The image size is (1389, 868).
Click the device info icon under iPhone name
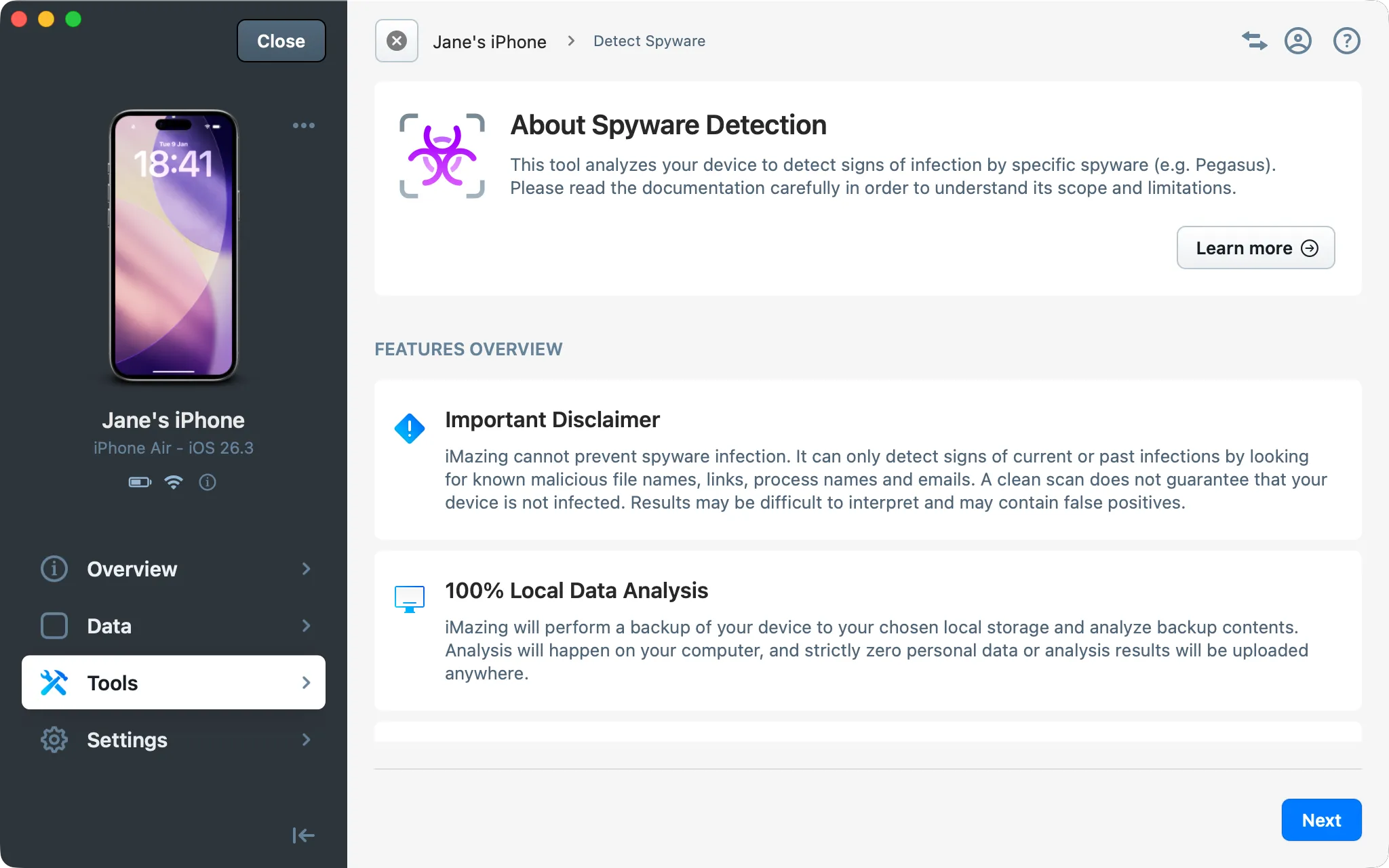[208, 482]
